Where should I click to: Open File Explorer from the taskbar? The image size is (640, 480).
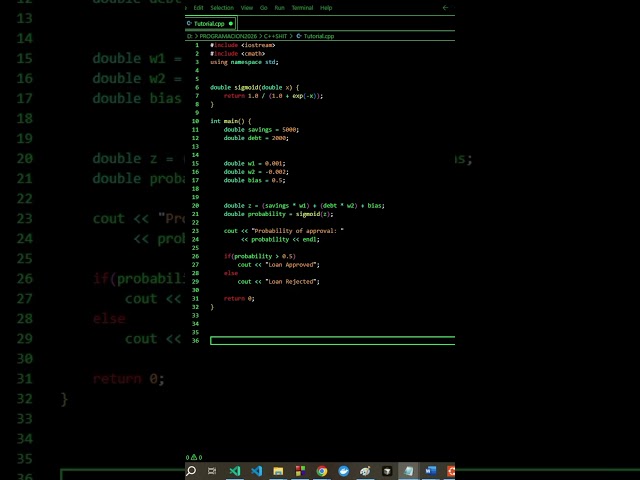278,471
